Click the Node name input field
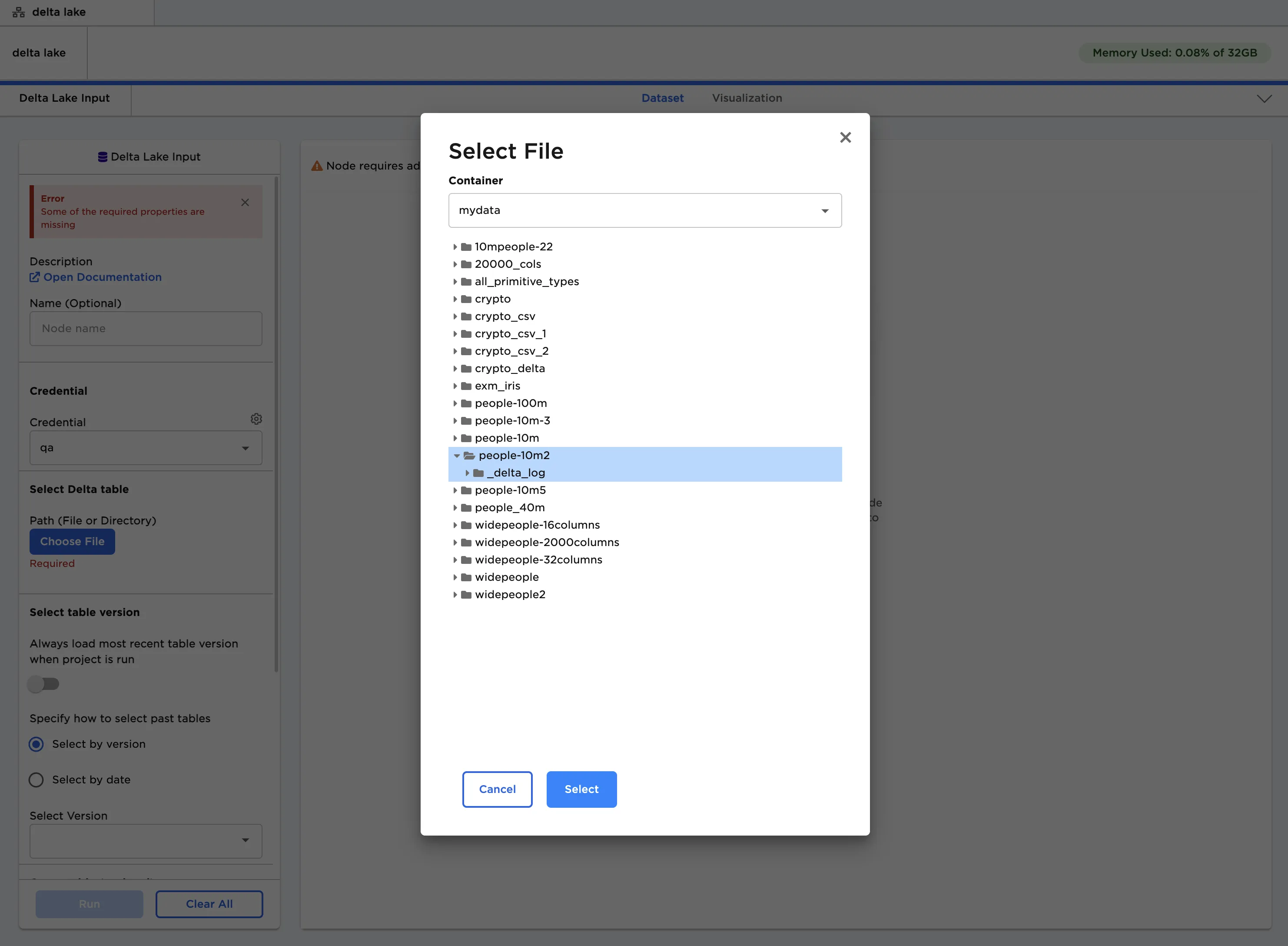 tap(146, 329)
